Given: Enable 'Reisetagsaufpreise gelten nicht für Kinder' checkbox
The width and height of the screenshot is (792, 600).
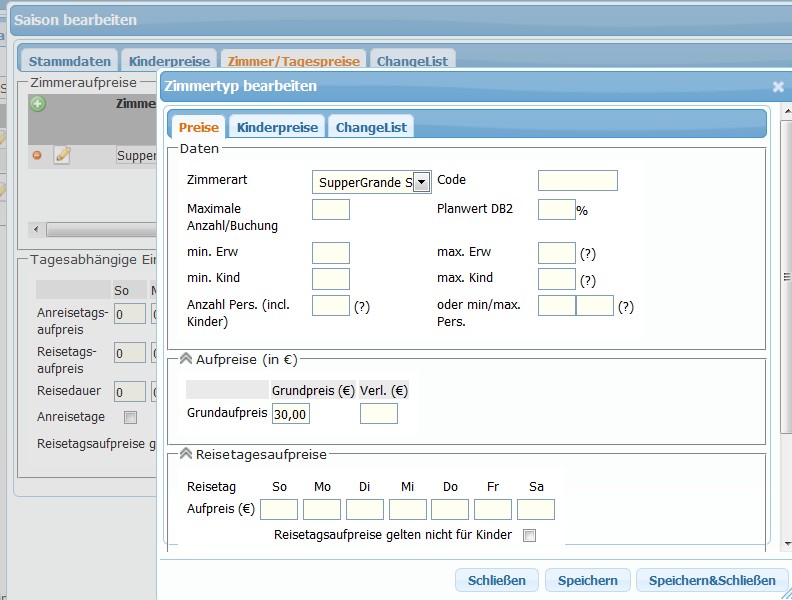Looking at the screenshot, I should click(x=530, y=536).
